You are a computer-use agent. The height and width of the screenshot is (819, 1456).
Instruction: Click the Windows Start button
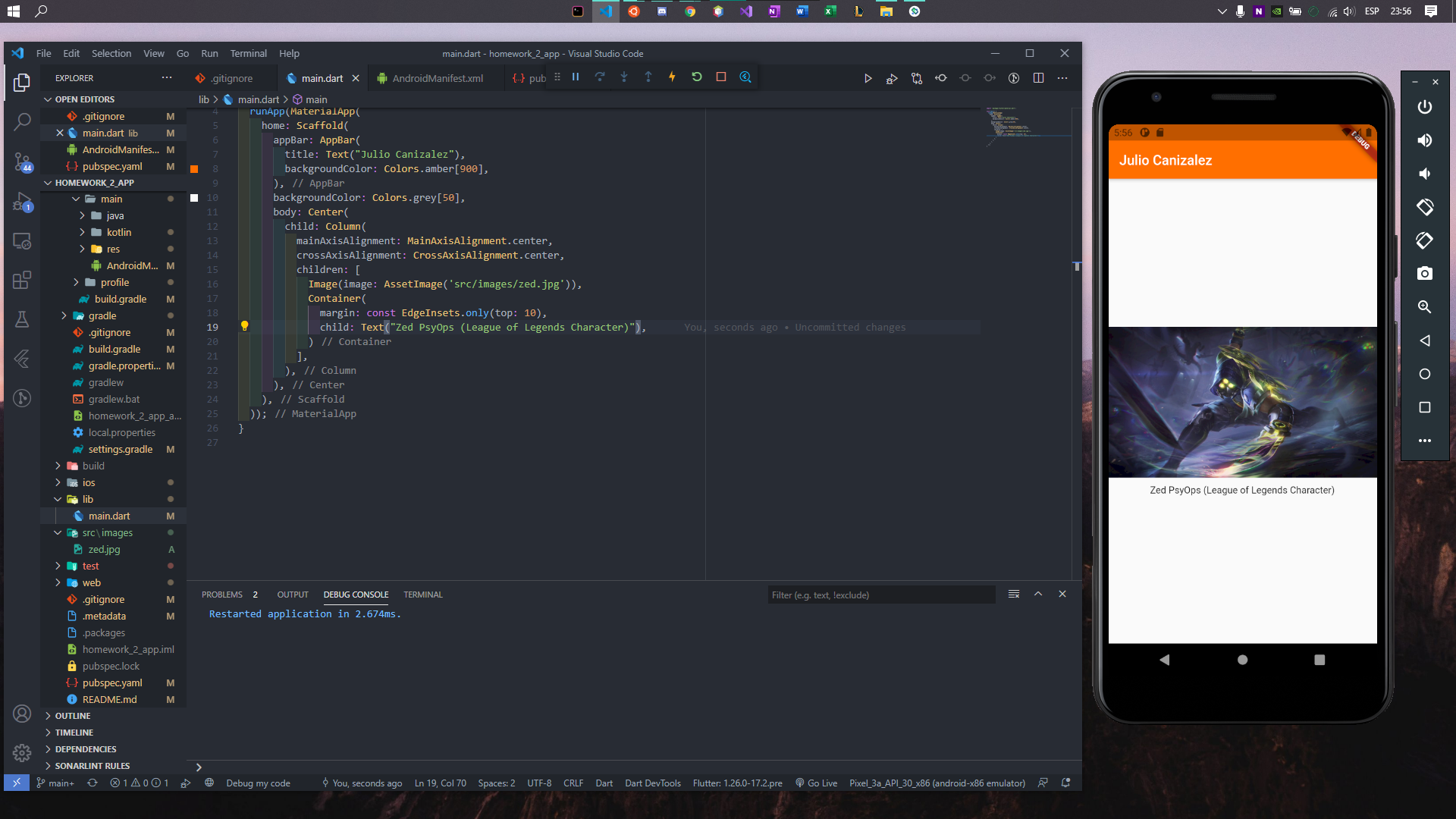tap(13, 11)
